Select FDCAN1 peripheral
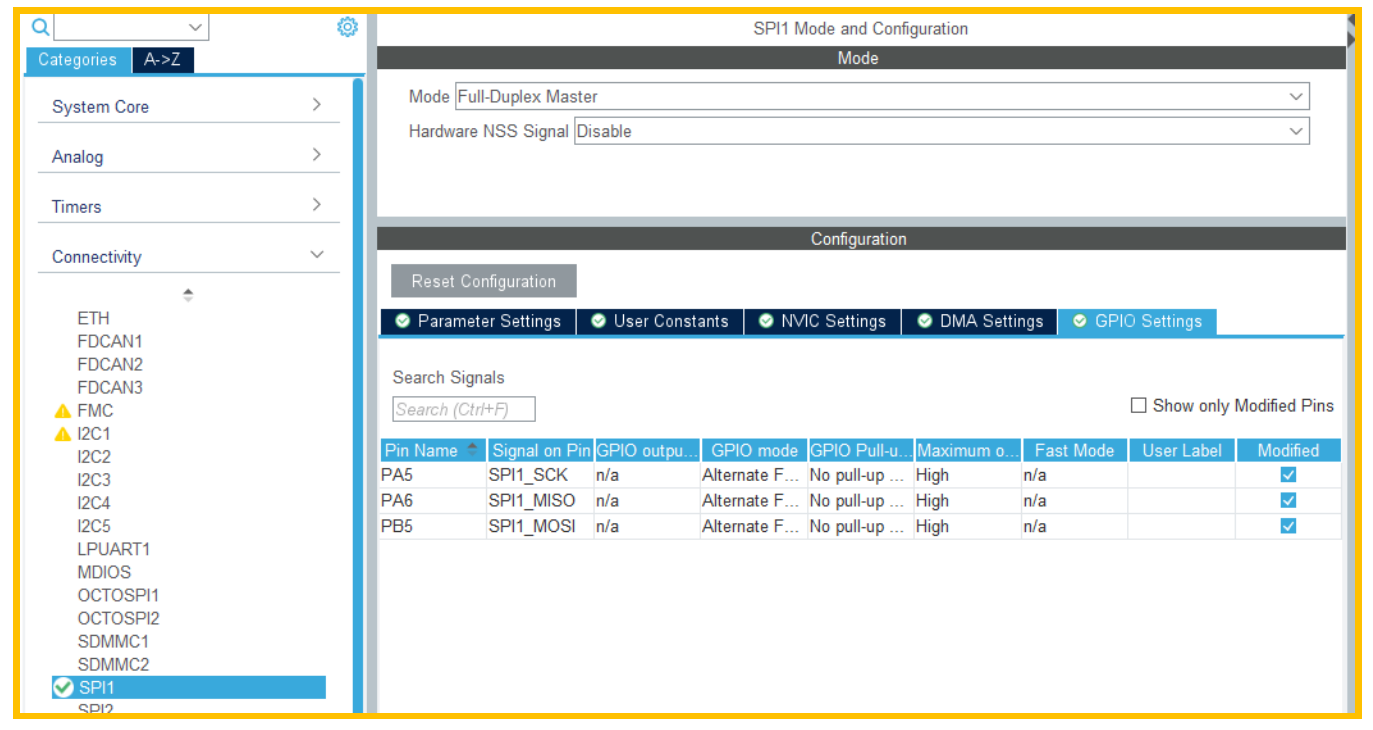Screen dimensions: 1373x730 110,341
